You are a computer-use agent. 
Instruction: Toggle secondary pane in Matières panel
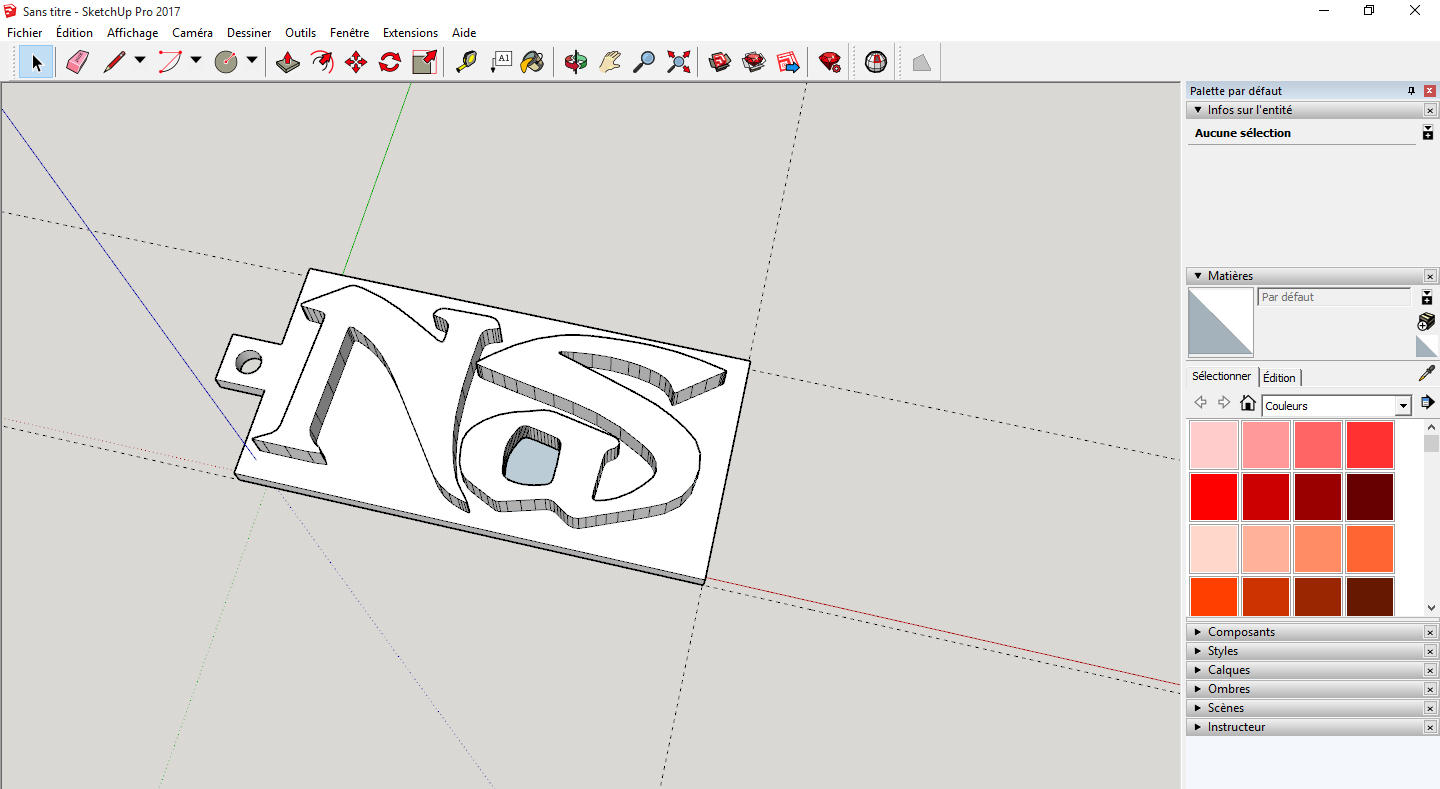(x=1427, y=297)
